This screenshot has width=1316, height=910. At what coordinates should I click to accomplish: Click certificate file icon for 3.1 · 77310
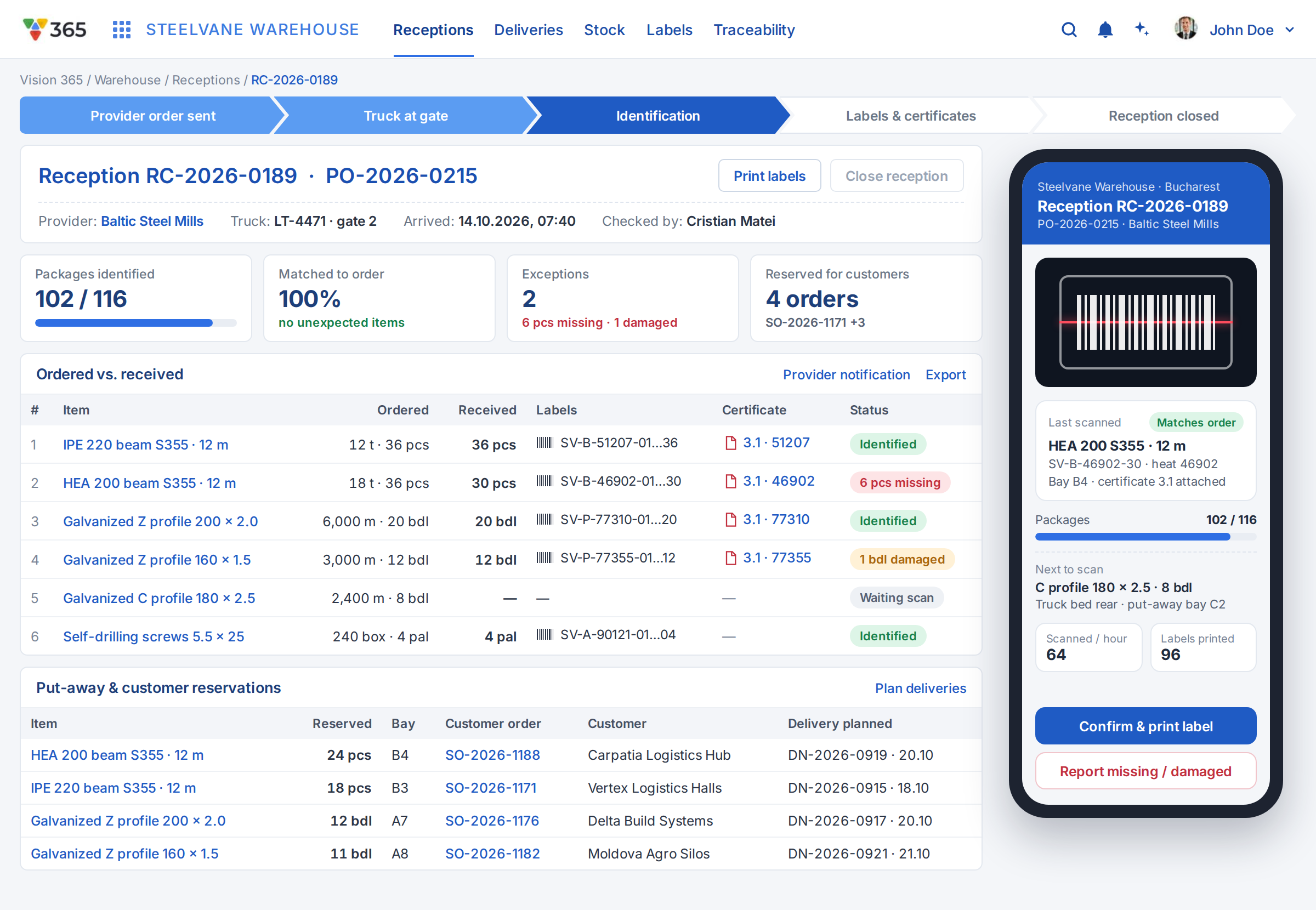pos(730,520)
